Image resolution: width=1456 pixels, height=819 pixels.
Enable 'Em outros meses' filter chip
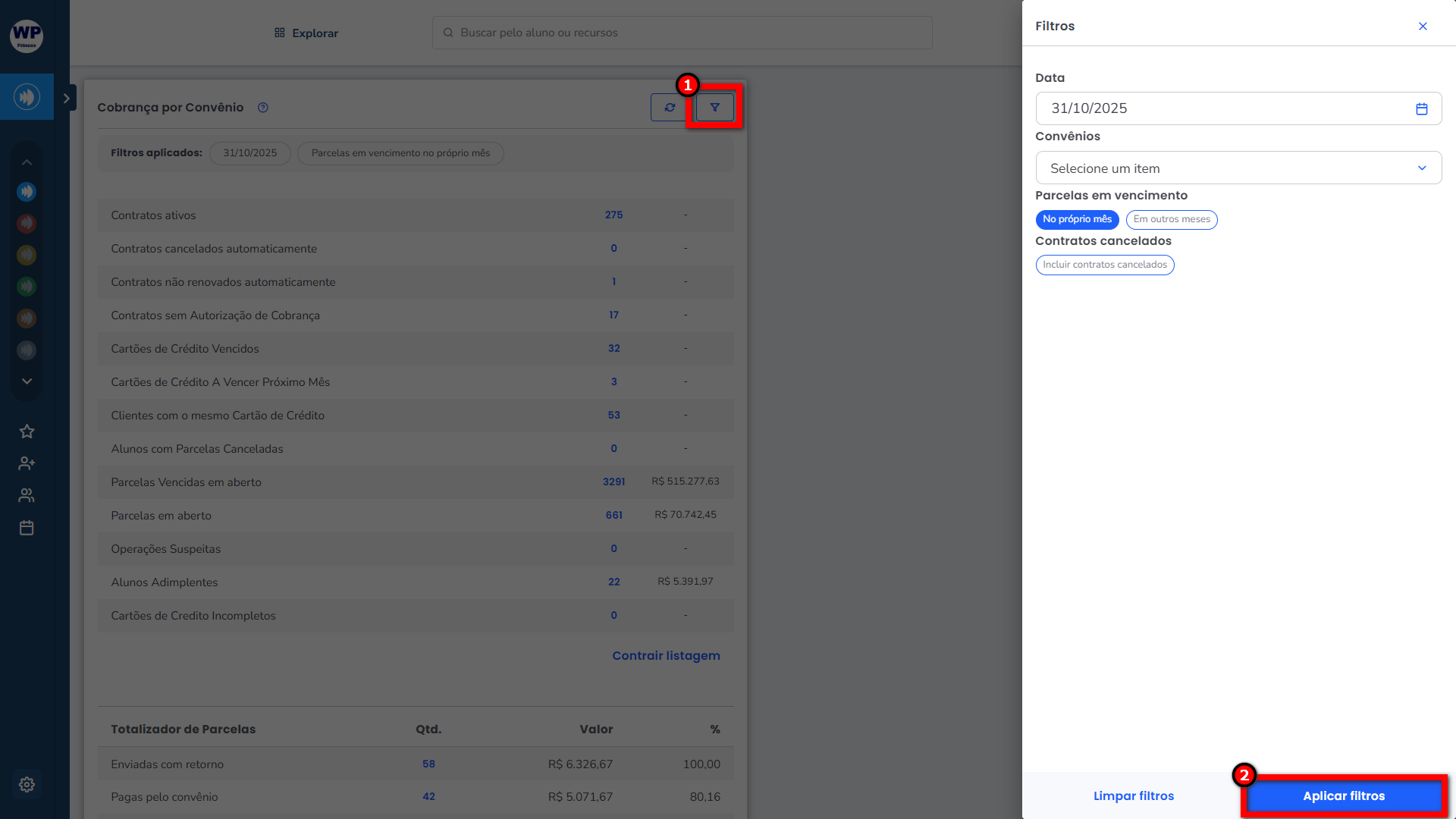point(1172,219)
